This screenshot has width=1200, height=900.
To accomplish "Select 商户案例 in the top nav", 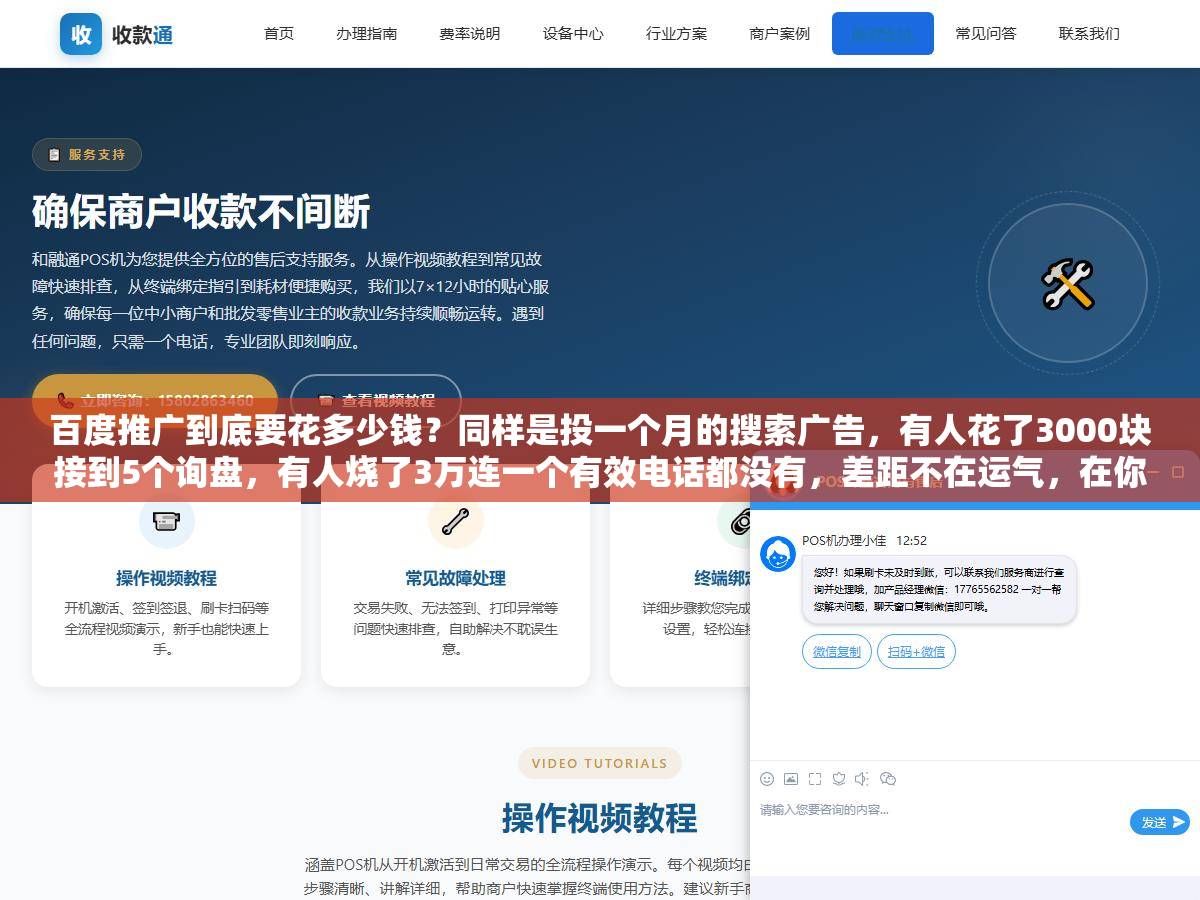I will point(780,33).
